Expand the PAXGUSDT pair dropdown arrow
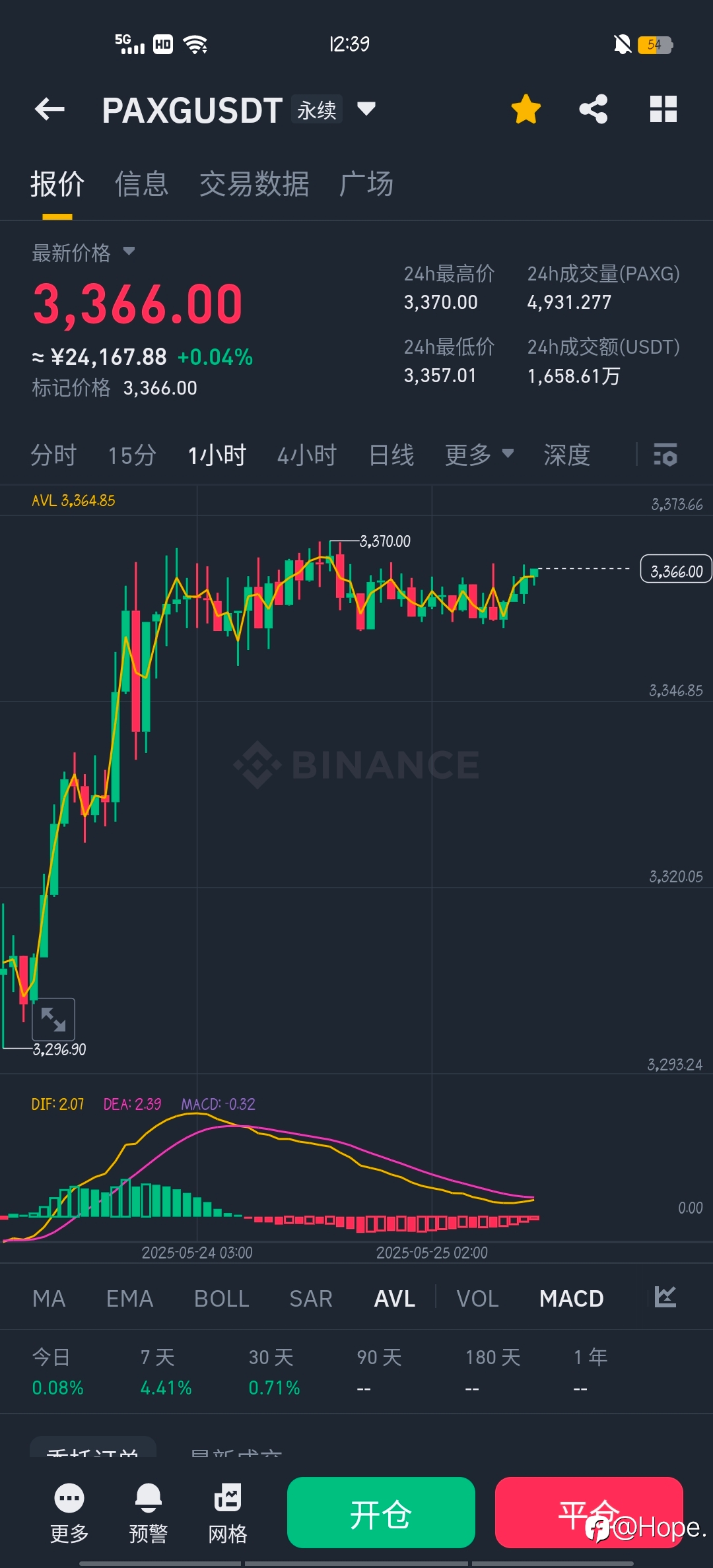Screen dimensions: 713x1568 (x=366, y=108)
